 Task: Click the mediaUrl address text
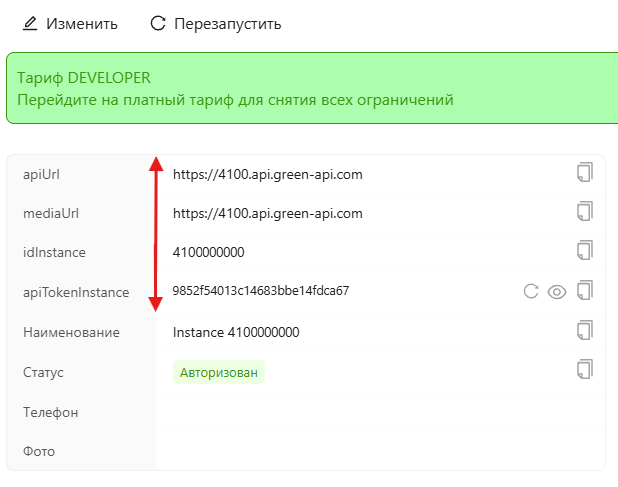[x=267, y=213]
